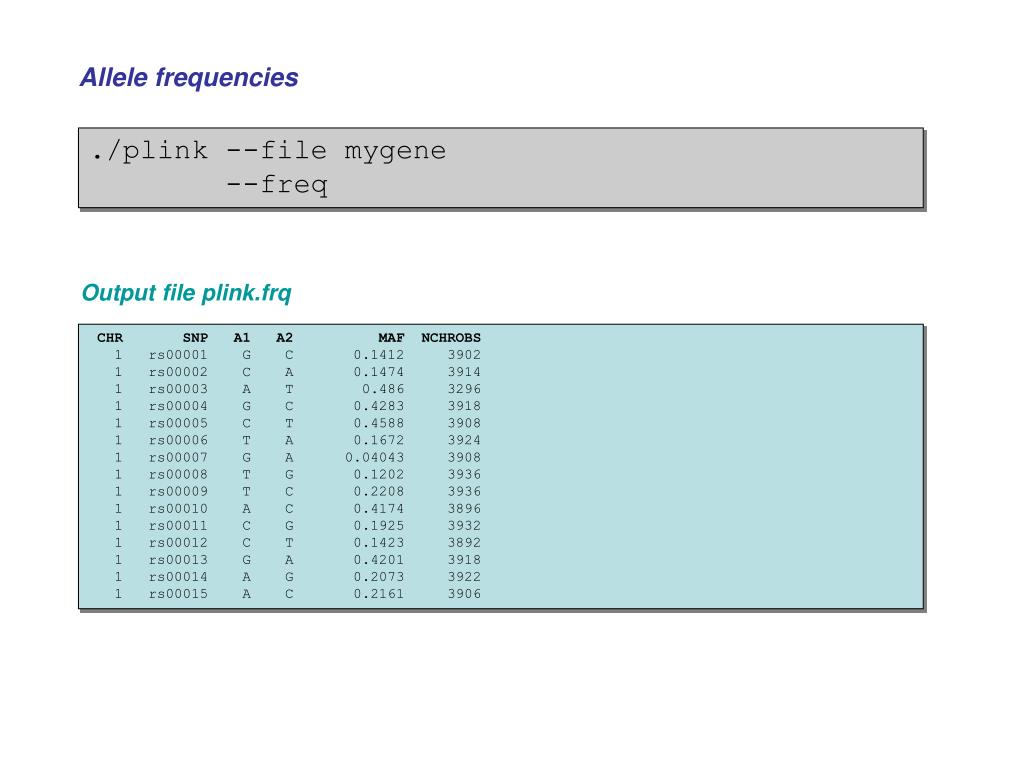Select SNP cell rs00013

tap(178, 560)
